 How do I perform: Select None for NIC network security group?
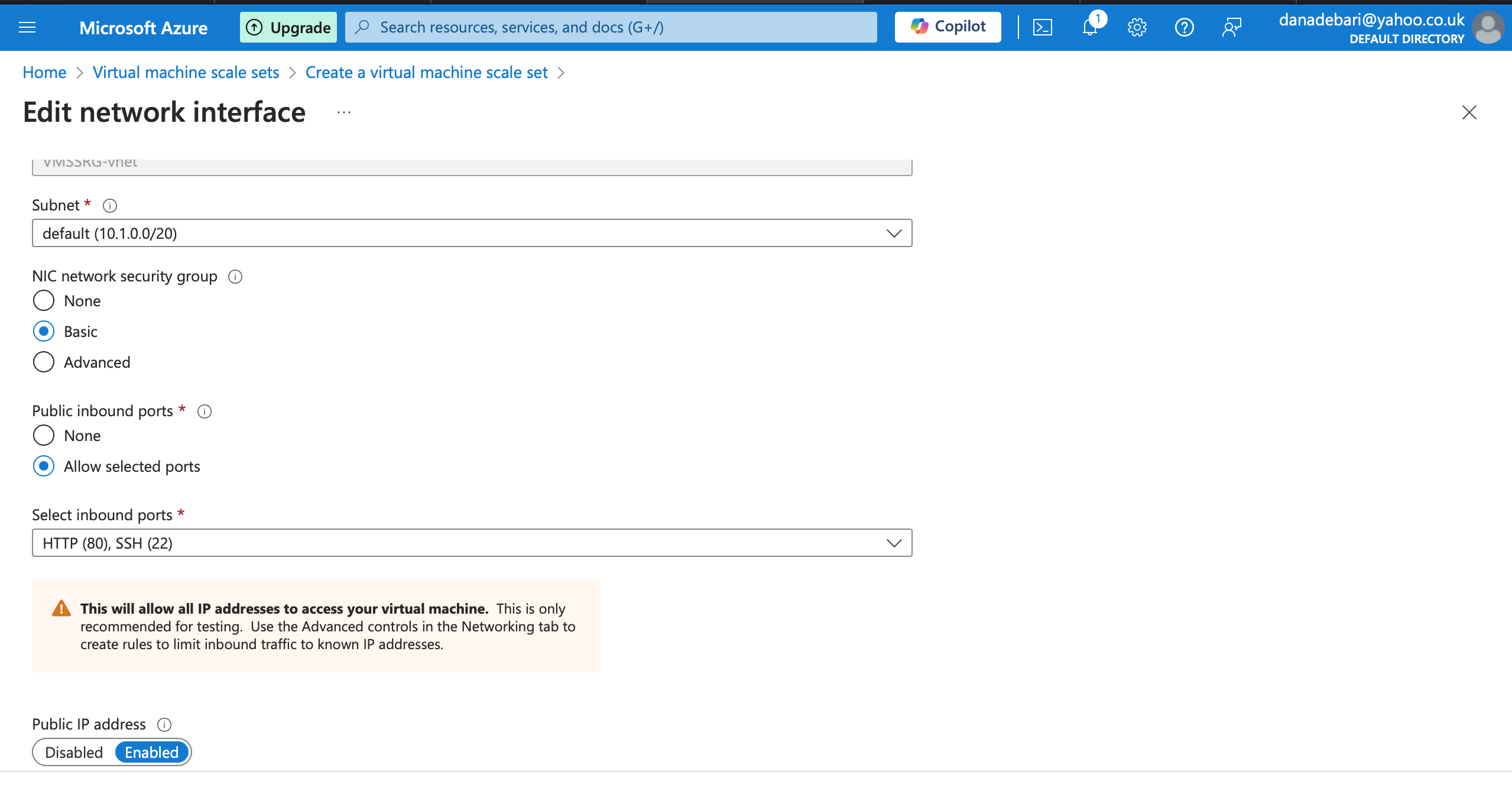44,300
